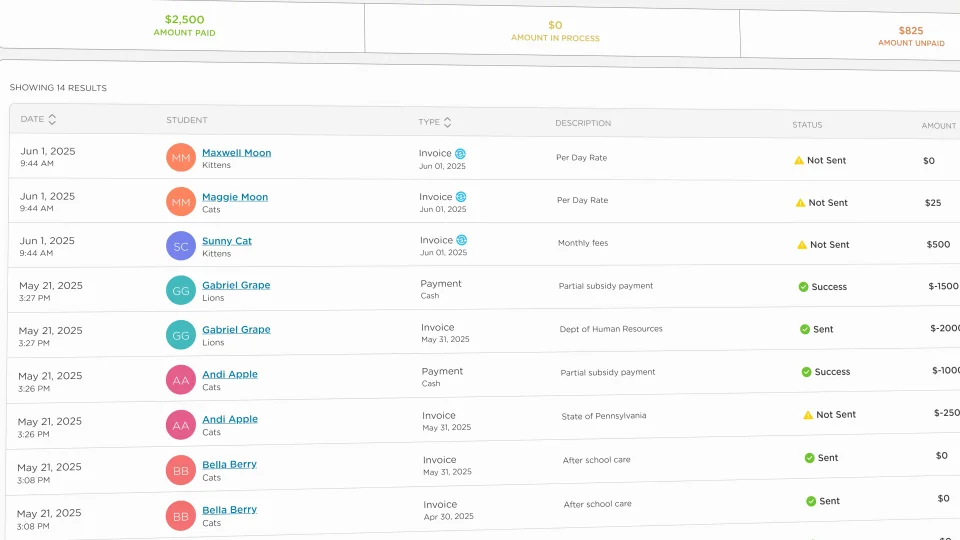Click the Student column header
This screenshot has width=960, height=540.
click(187, 120)
